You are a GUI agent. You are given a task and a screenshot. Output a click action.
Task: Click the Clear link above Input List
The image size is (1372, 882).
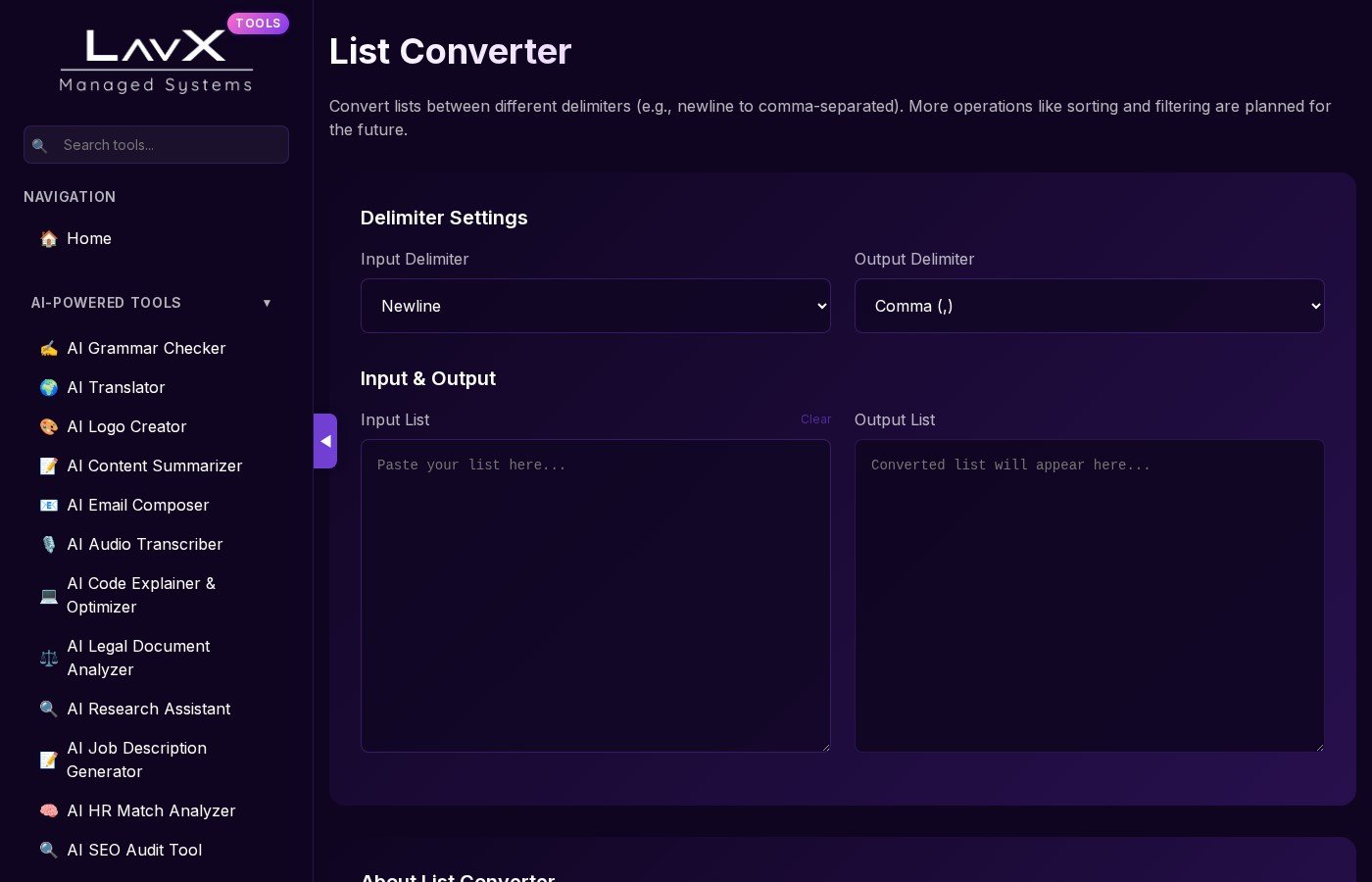815,419
